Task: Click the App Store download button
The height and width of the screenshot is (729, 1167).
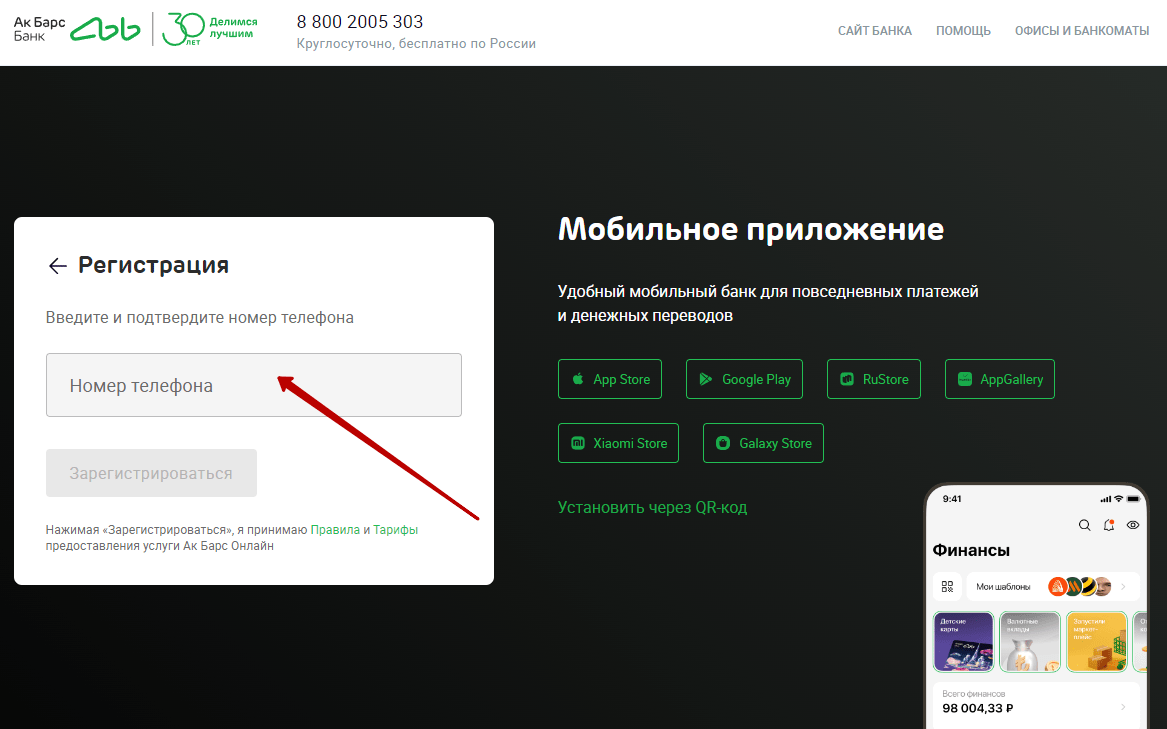Action: 610,379
